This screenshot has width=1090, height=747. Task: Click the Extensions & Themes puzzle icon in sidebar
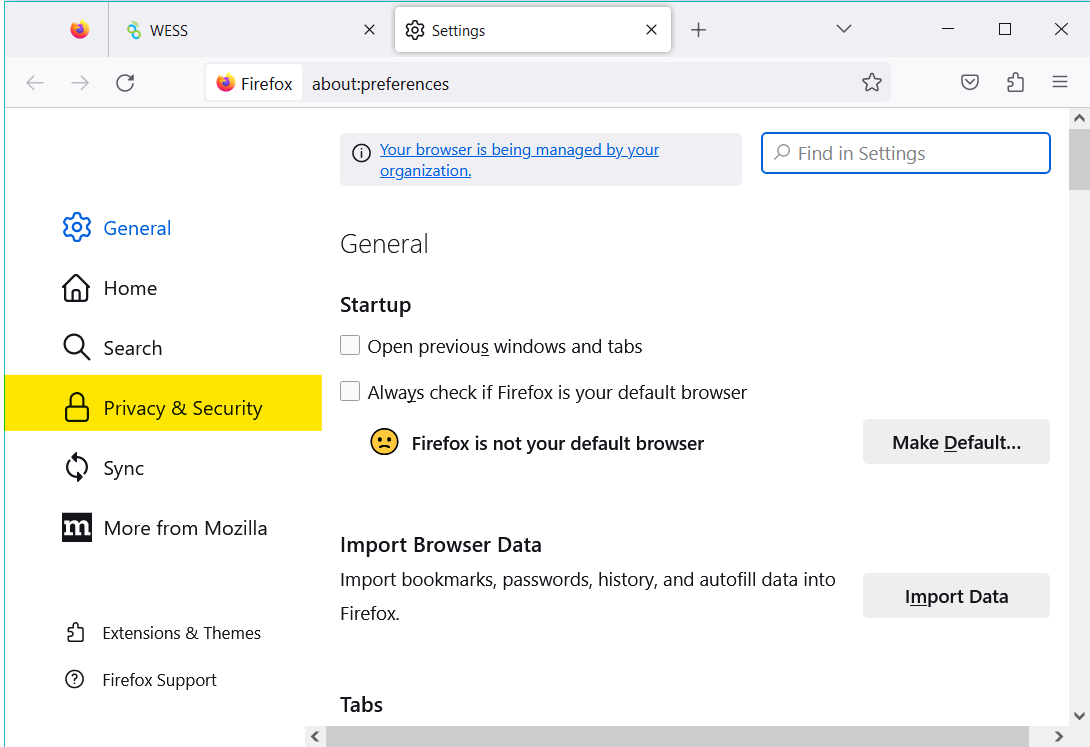pos(75,632)
